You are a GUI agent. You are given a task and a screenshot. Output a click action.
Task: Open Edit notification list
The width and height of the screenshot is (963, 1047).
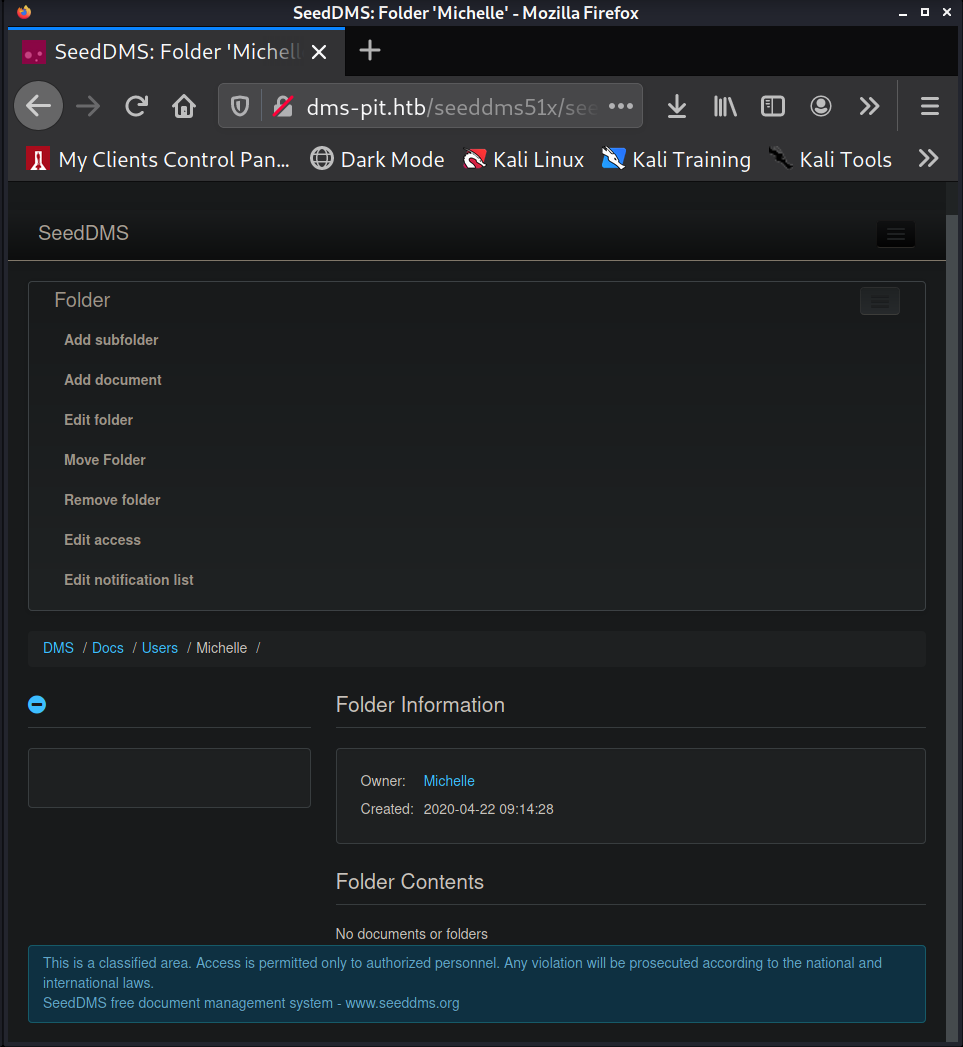point(129,580)
